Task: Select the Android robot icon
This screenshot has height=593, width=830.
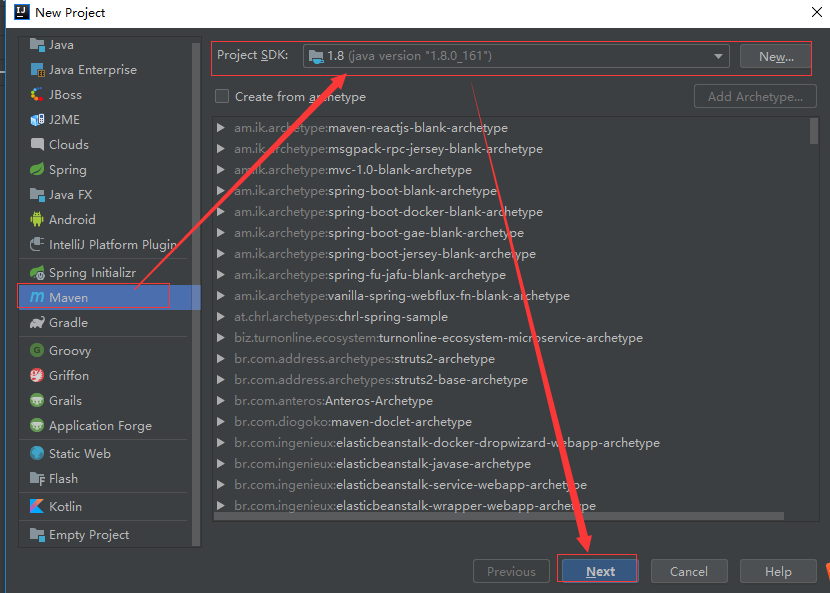Action: [37, 219]
